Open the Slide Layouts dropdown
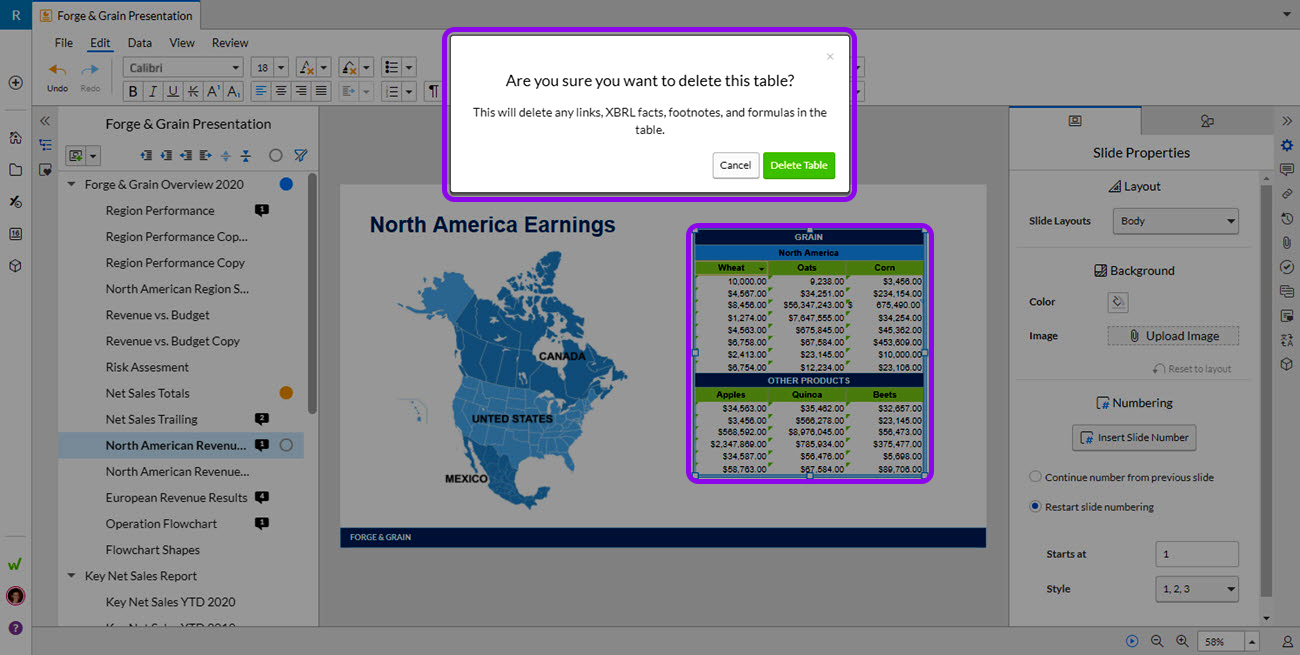The height and width of the screenshot is (655, 1300). pyautogui.click(x=1175, y=221)
